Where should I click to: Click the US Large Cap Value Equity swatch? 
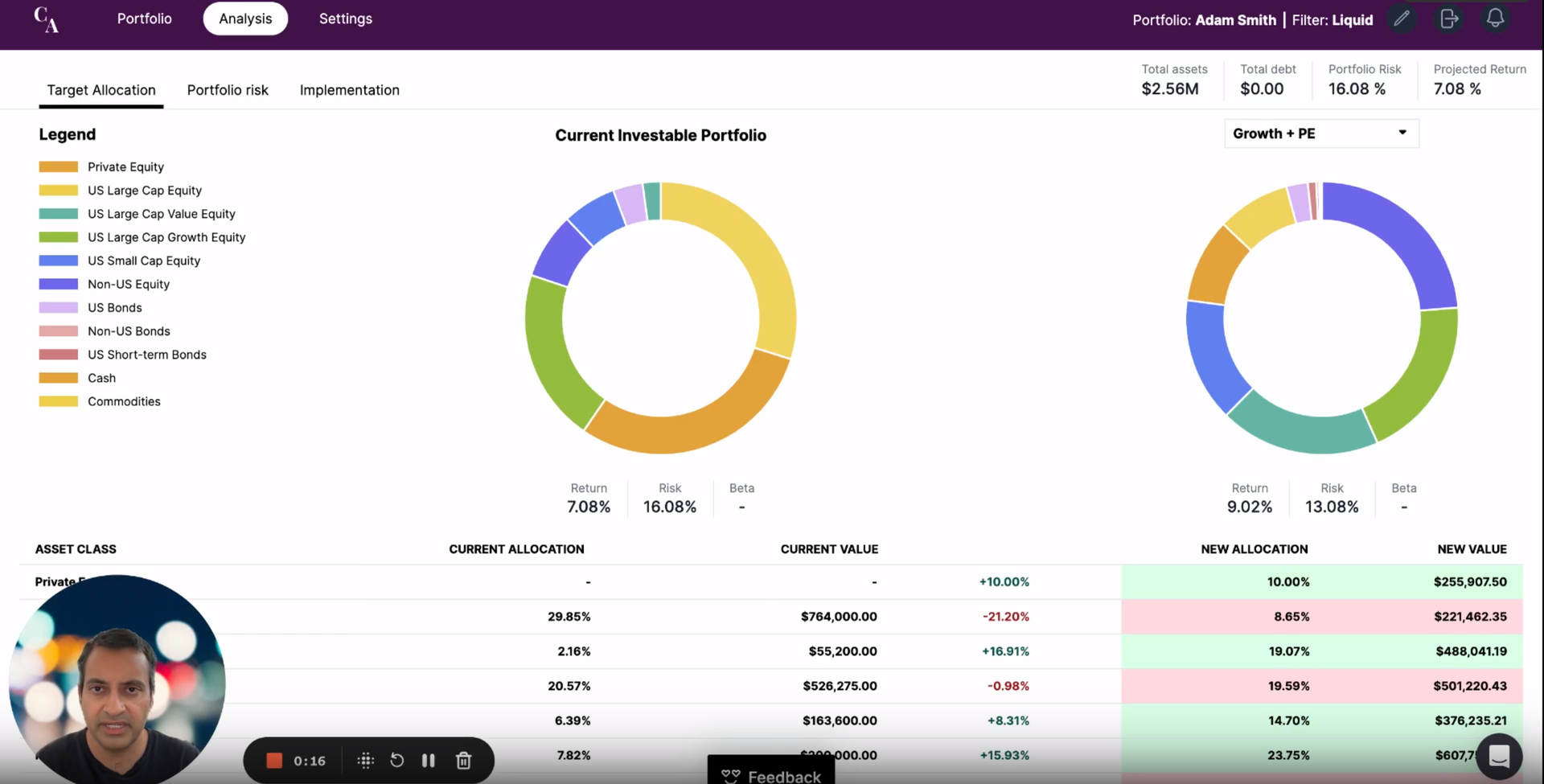59,214
